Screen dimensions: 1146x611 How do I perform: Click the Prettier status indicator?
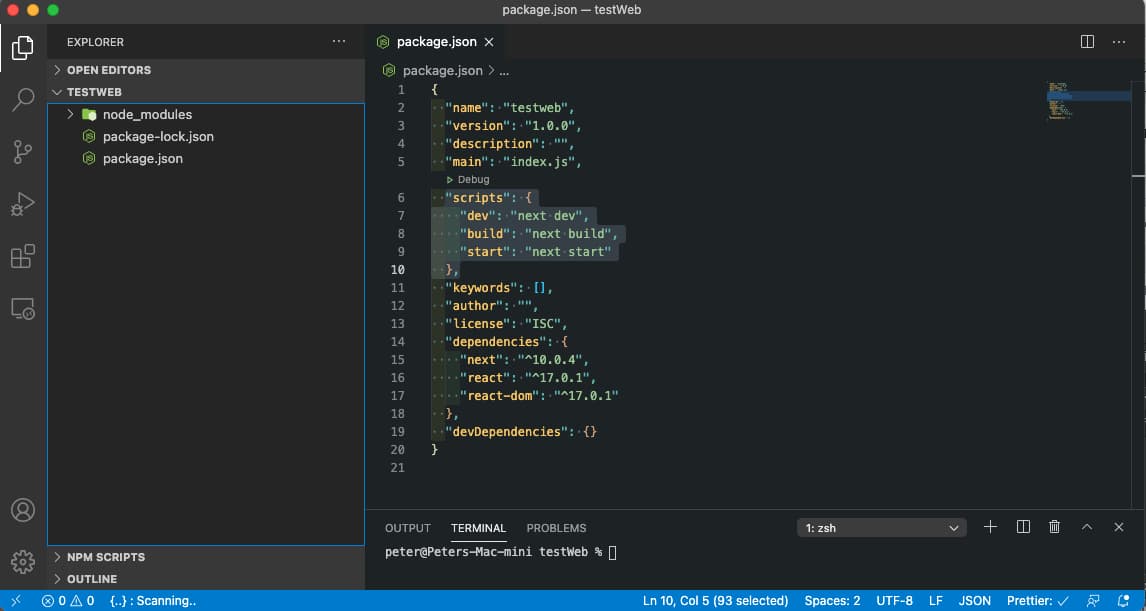coord(1038,601)
